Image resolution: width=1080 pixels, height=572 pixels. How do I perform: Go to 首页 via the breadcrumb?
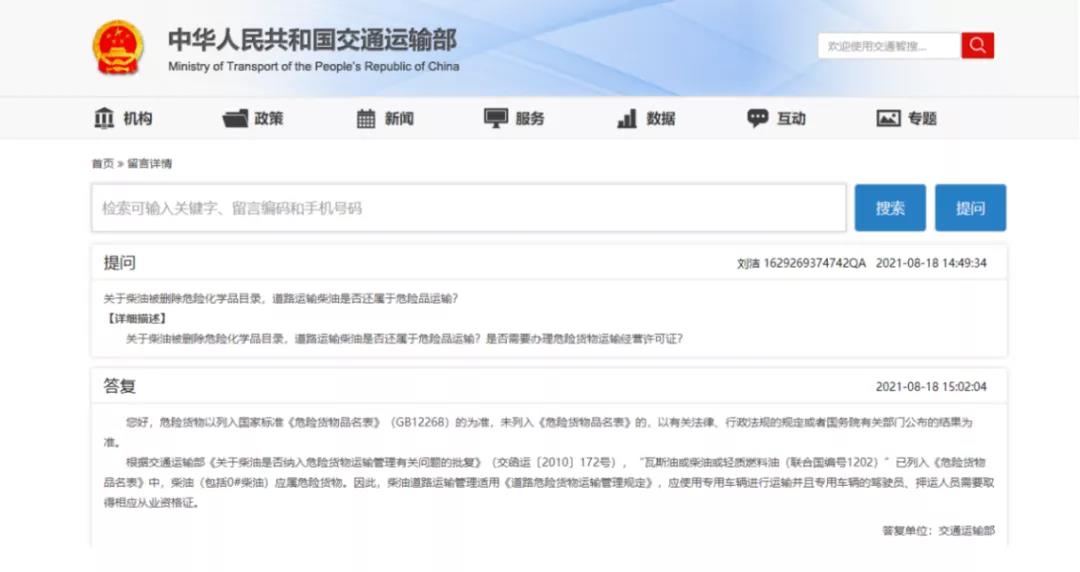pos(102,163)
